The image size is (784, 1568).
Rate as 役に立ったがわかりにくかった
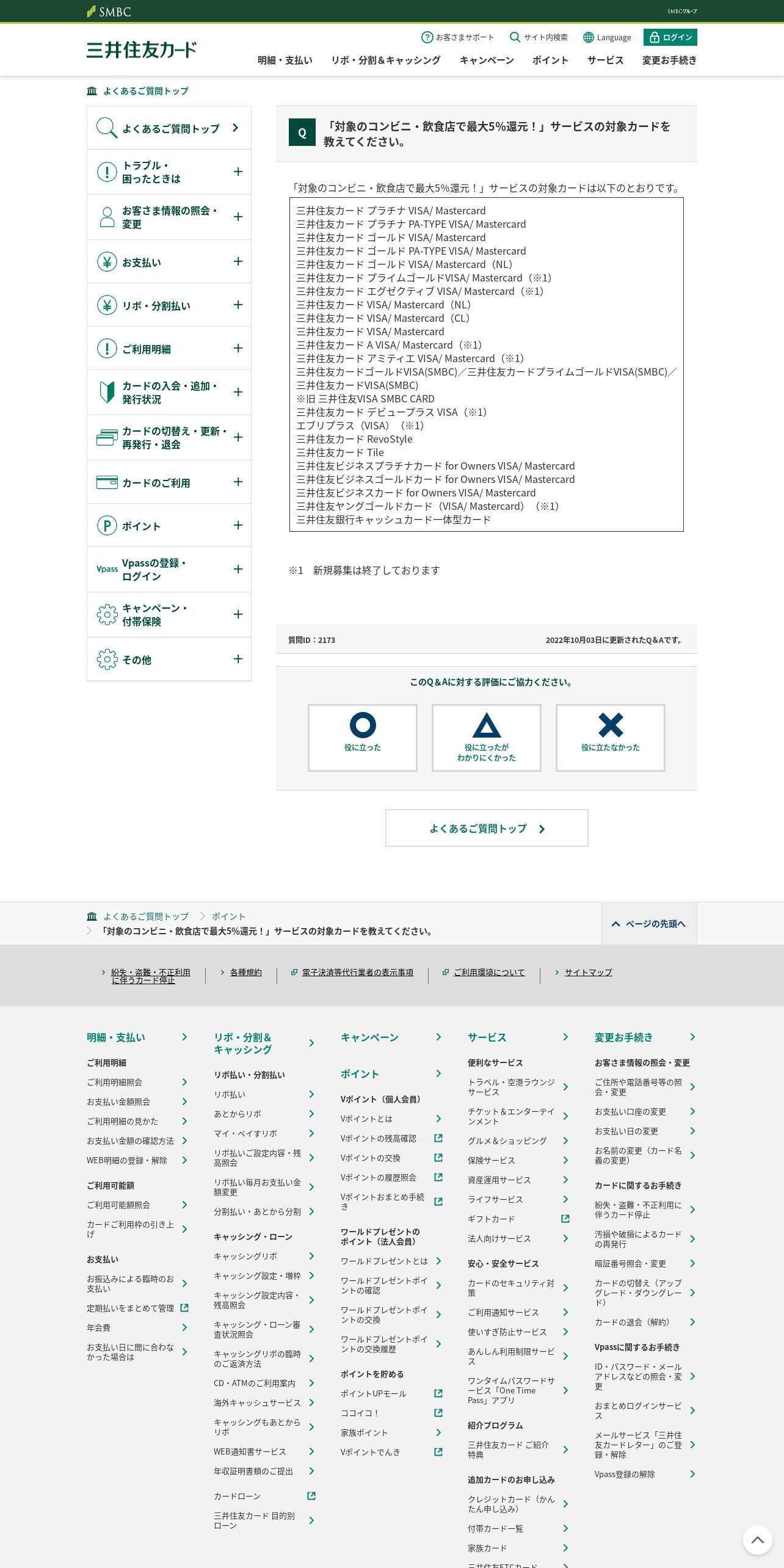coord(487,738)
